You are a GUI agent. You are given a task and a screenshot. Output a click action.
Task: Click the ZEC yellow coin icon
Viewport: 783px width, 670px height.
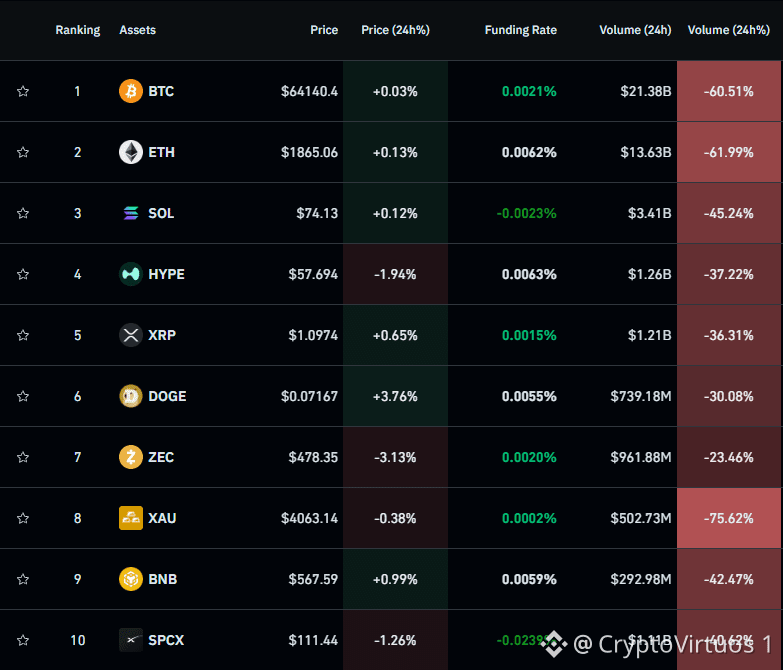(131, 457)
